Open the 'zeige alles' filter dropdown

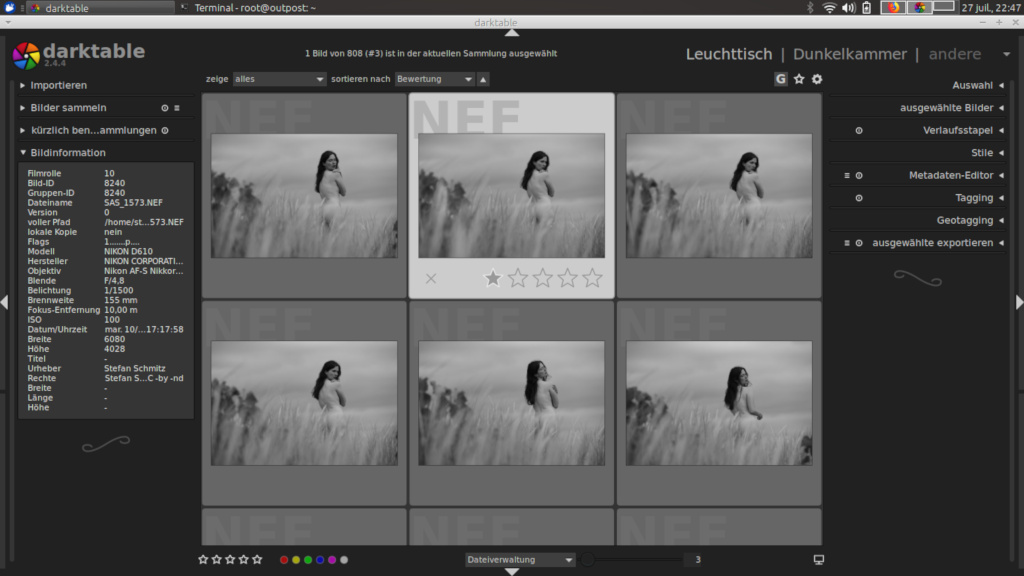point(279,79)
